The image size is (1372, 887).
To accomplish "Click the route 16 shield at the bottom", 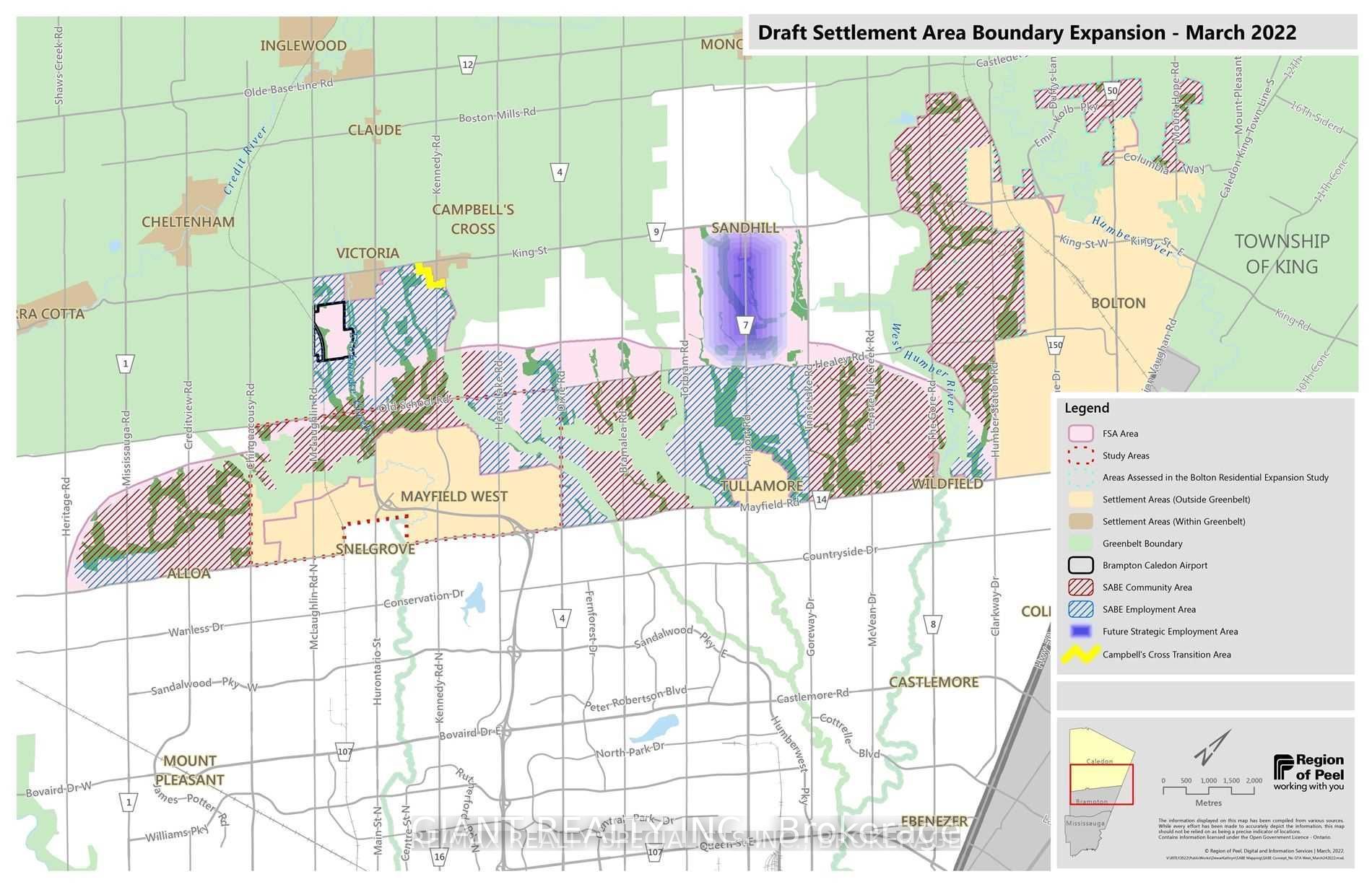I will (439, 857).
